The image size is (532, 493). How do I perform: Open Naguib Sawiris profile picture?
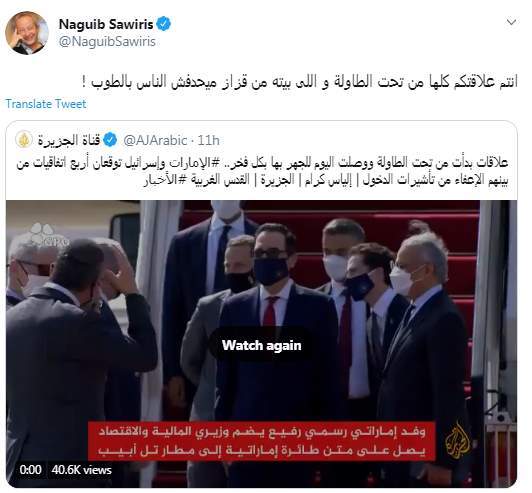pyautogui.click(x=27, y=33)
